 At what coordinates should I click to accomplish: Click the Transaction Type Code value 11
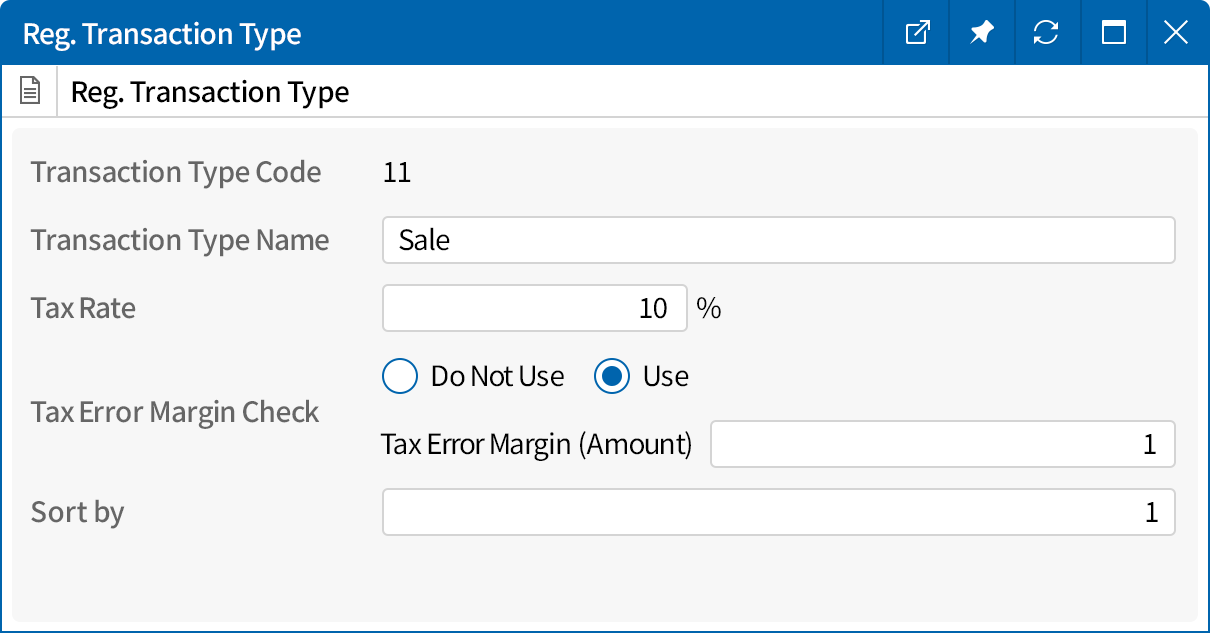click(397, 173)
